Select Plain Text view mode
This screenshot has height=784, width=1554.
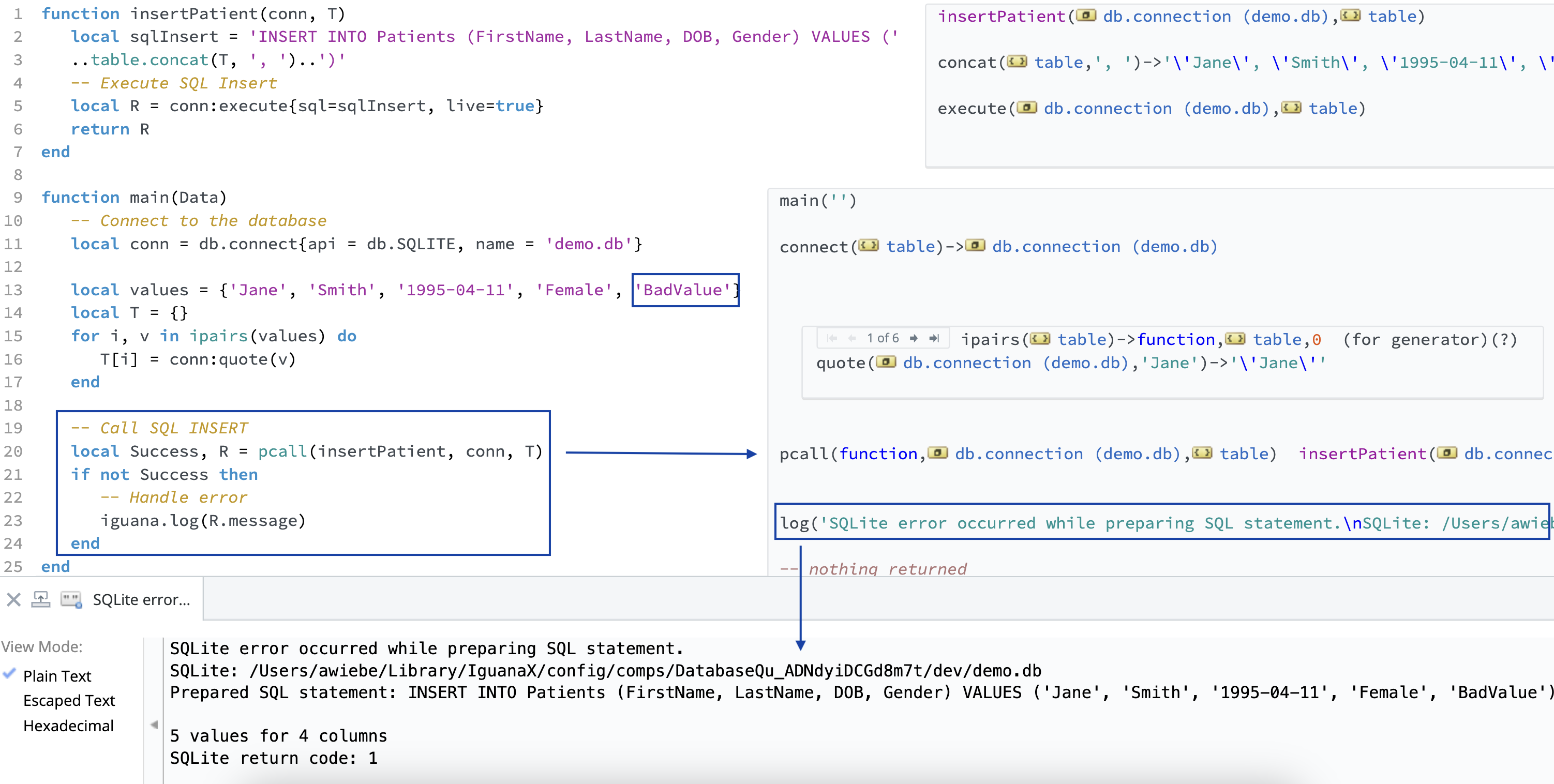[x=57, y=676]
